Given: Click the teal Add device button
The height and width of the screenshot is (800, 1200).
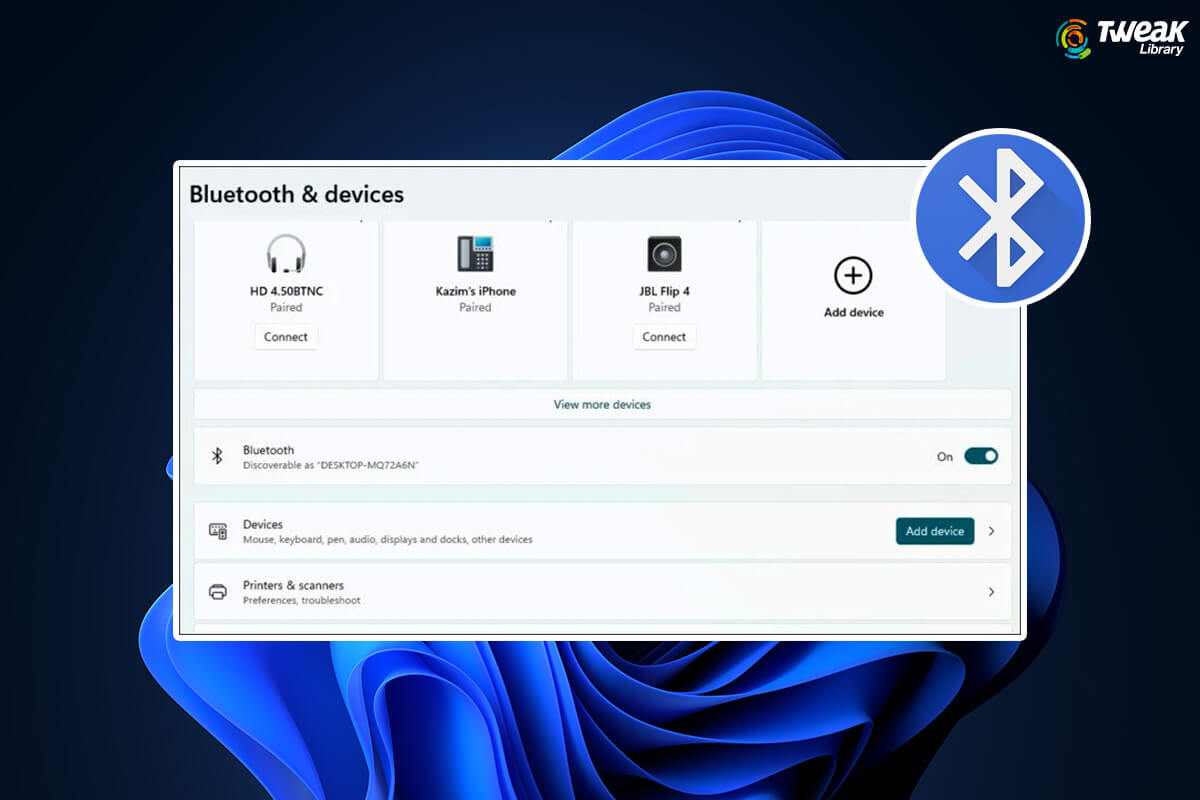Looking at the screenshot, I should 935,531.
